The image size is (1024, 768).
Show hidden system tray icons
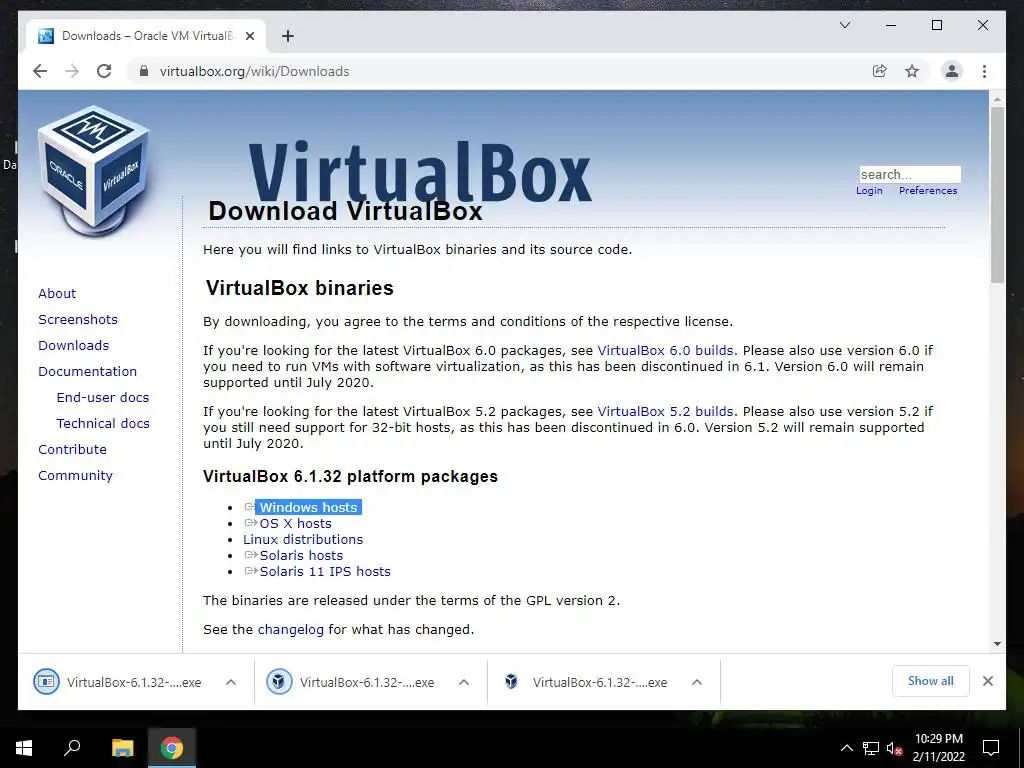846,748
